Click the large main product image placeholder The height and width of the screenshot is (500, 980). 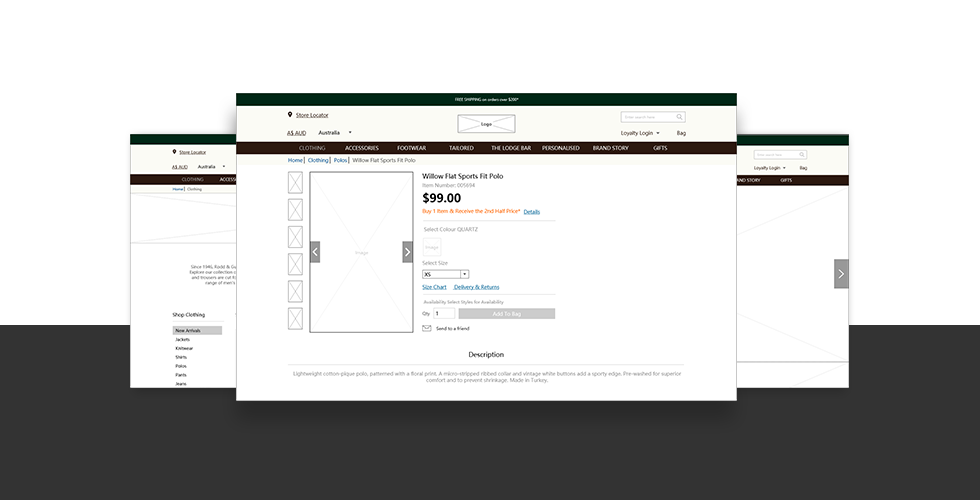pos(361,252)
